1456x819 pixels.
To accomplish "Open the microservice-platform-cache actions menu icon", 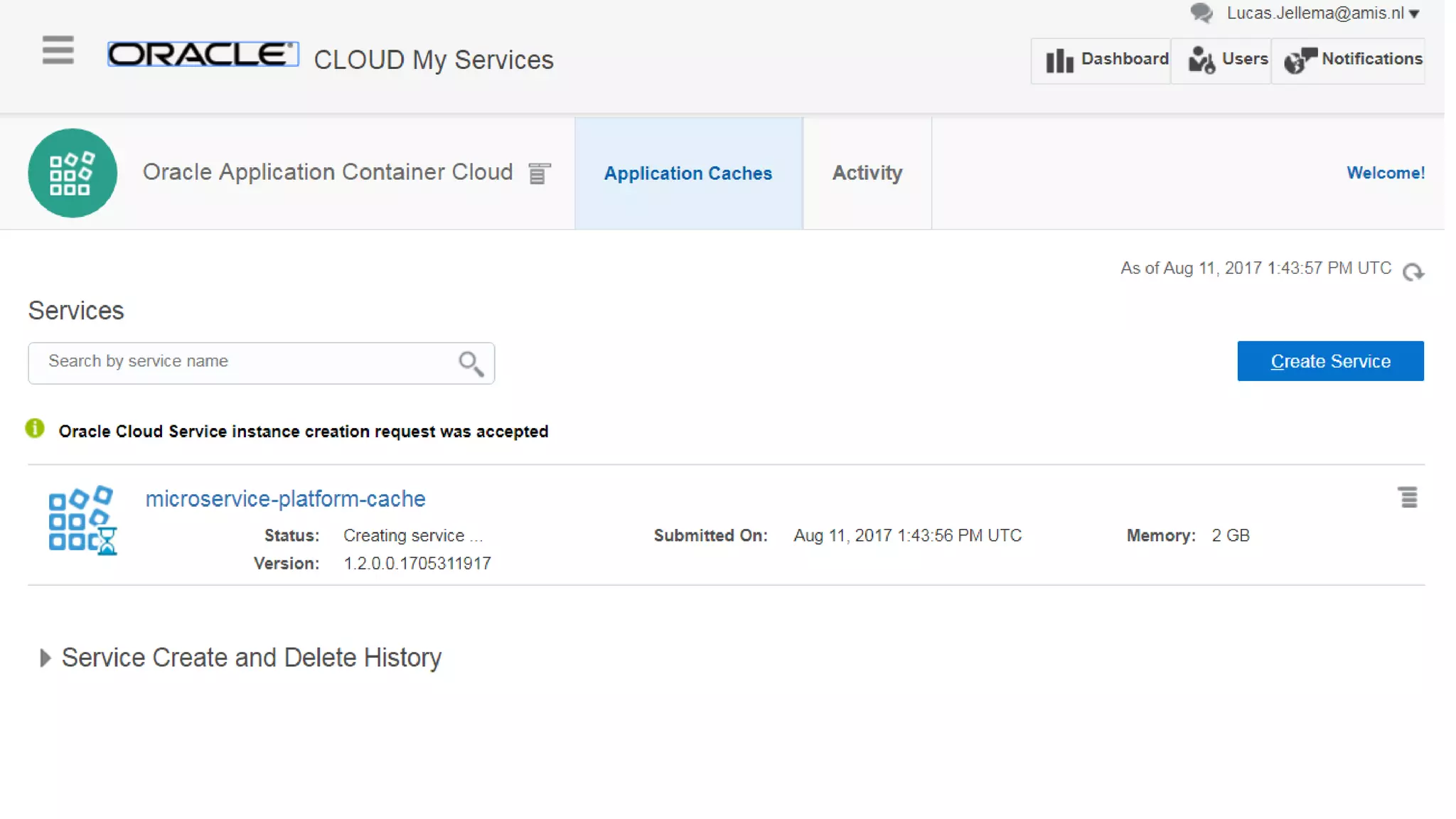I will [1408, 497].
